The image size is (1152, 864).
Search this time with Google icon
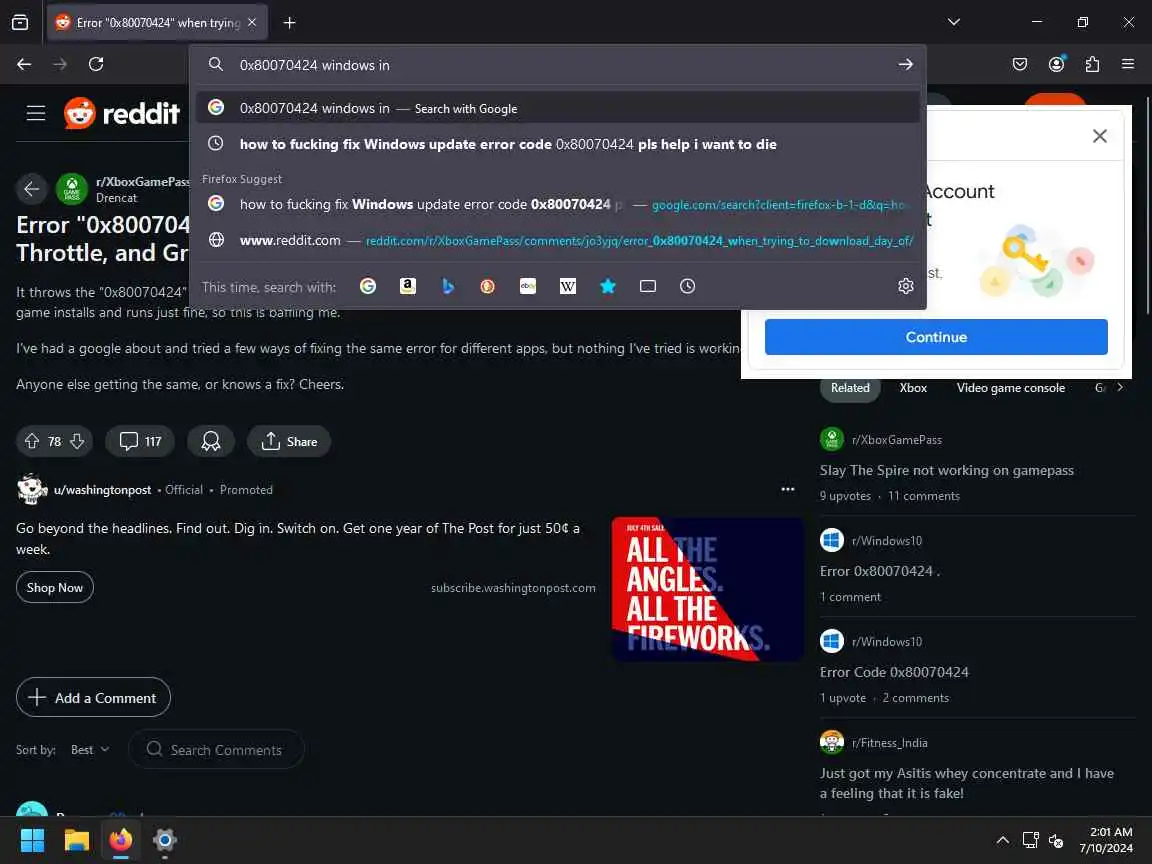coord(368,287)
